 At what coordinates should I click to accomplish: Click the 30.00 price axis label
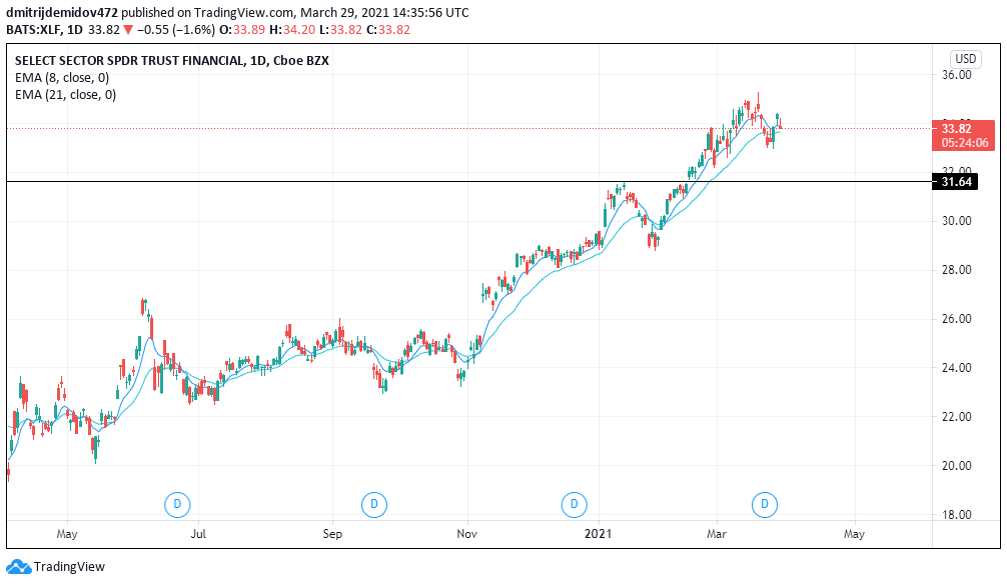tap(956, 220)
